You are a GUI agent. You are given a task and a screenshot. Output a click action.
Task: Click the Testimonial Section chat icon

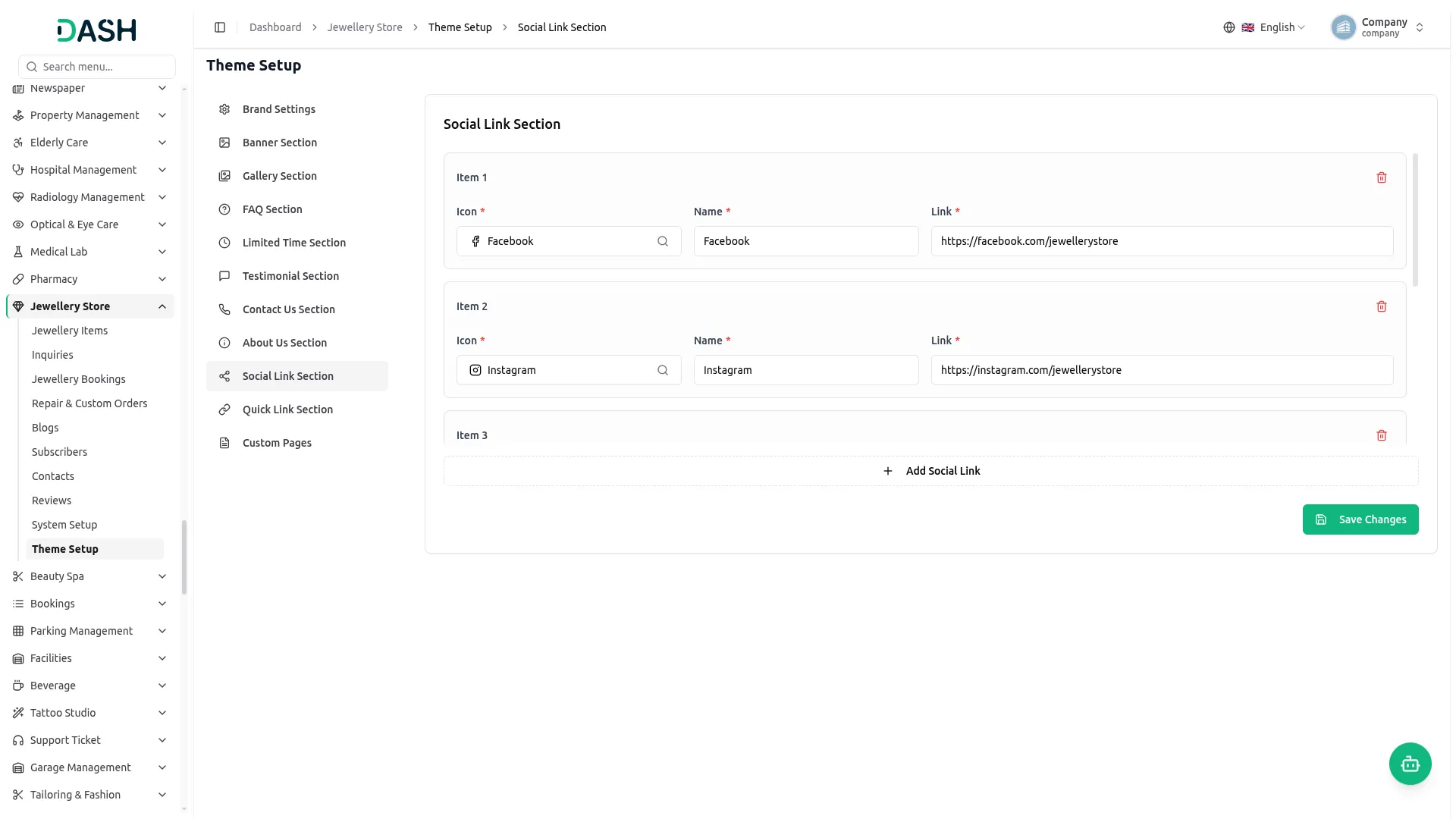(x=224, y=276)
